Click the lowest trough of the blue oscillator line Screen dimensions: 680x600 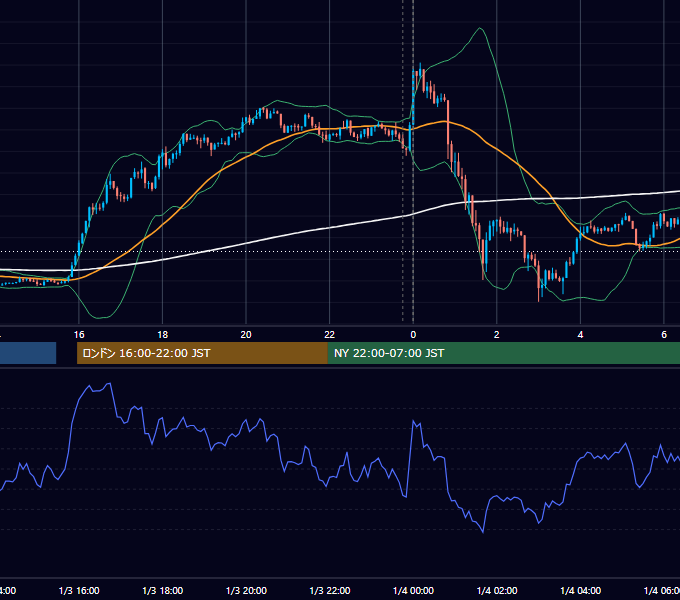[x=483, y=532]
